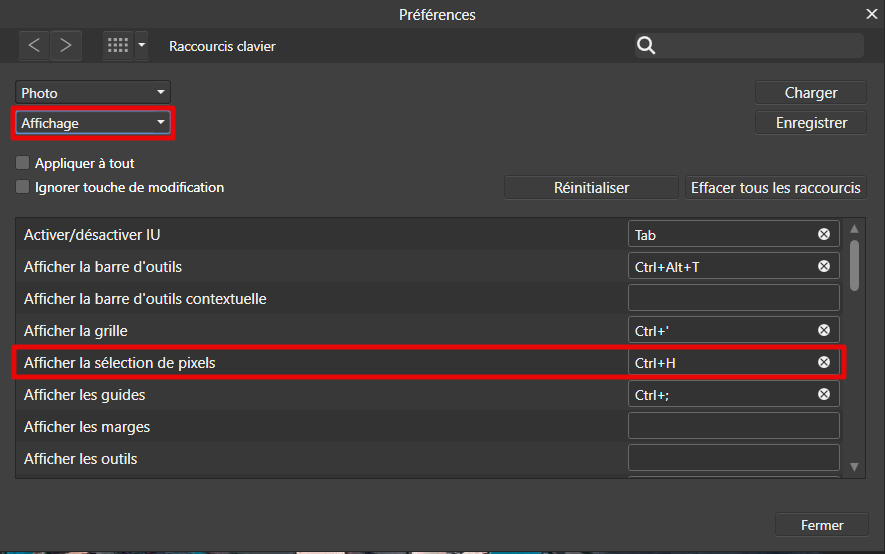This screenshot has height=554, width=885.
Task: Edit shortcut field for Afficher la barre d'outils
Action: point(733,266)
